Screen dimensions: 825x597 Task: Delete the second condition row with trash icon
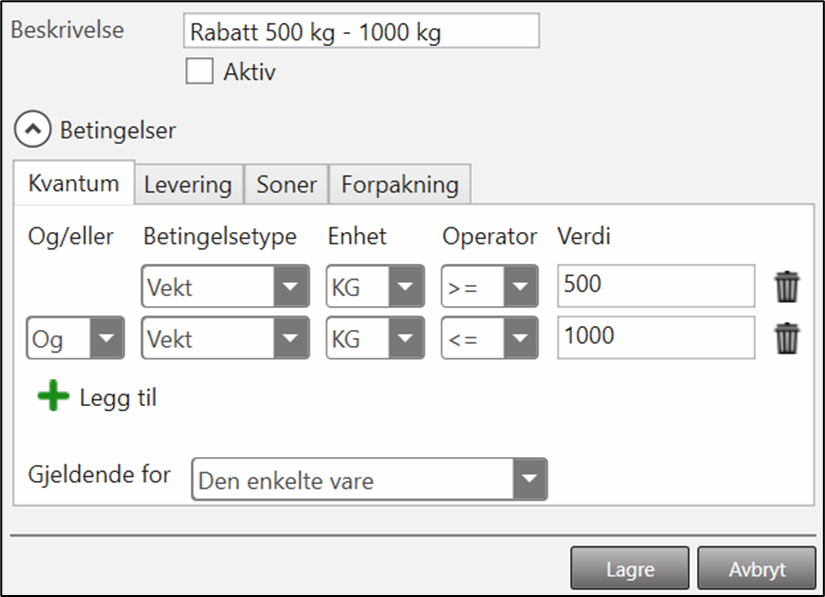coord(788,339)
